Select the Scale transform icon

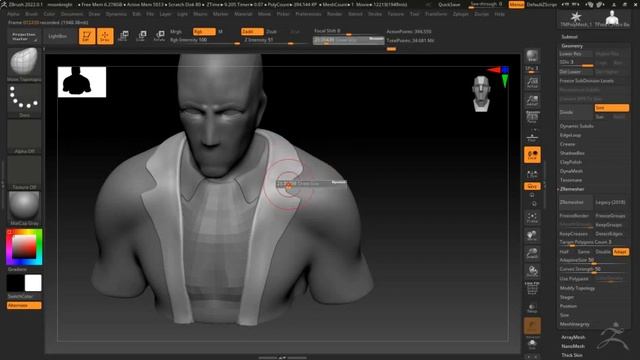(141, 36)
